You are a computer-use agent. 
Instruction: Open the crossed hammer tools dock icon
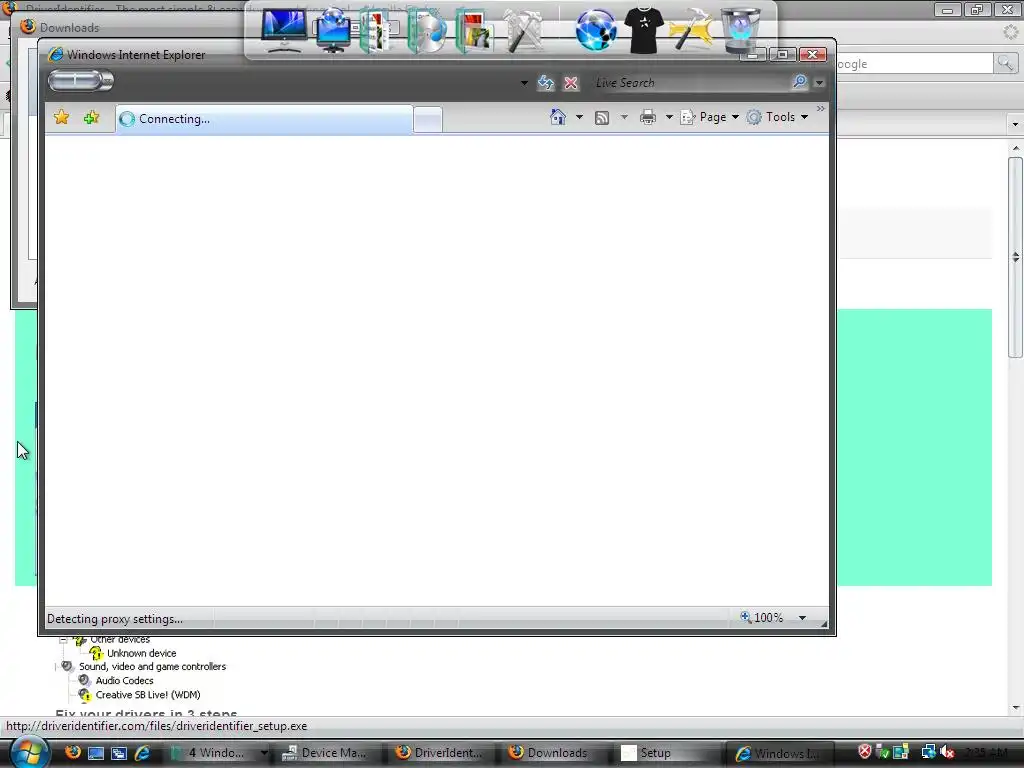tap(523, 30)
